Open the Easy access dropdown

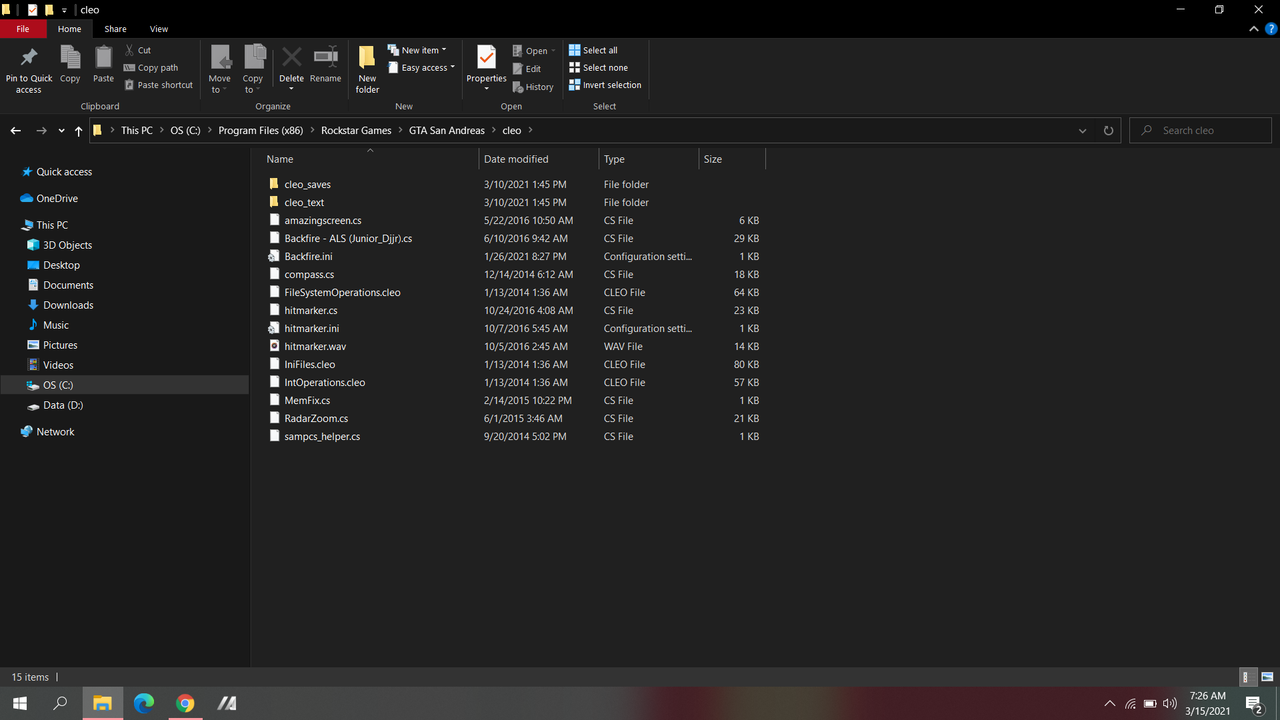[x=421, y=68]
